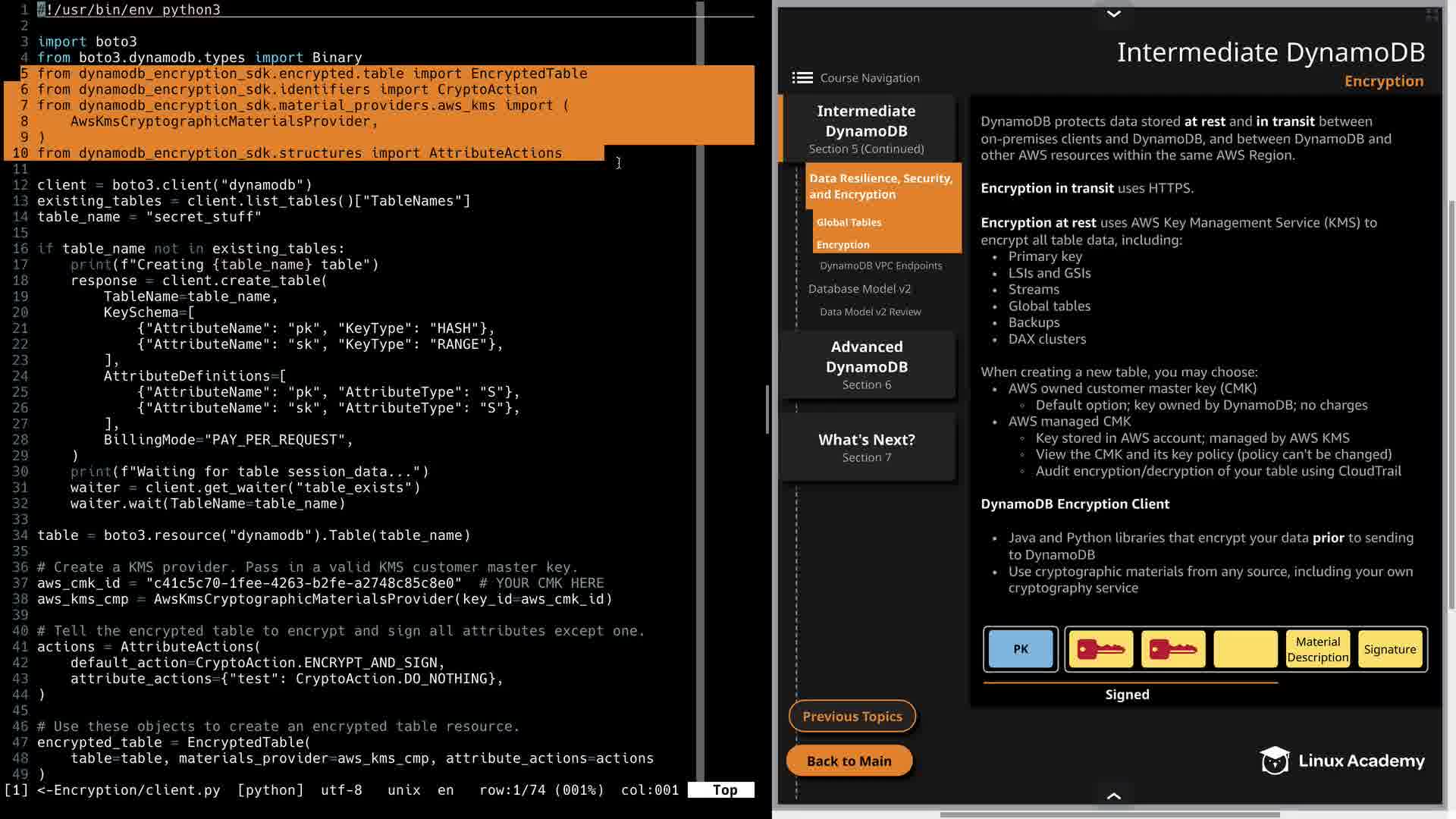Click the Linux Academy logo icon
Image resolution: width=1456 pixels, height=819 pixels.
coord(1275,761)
